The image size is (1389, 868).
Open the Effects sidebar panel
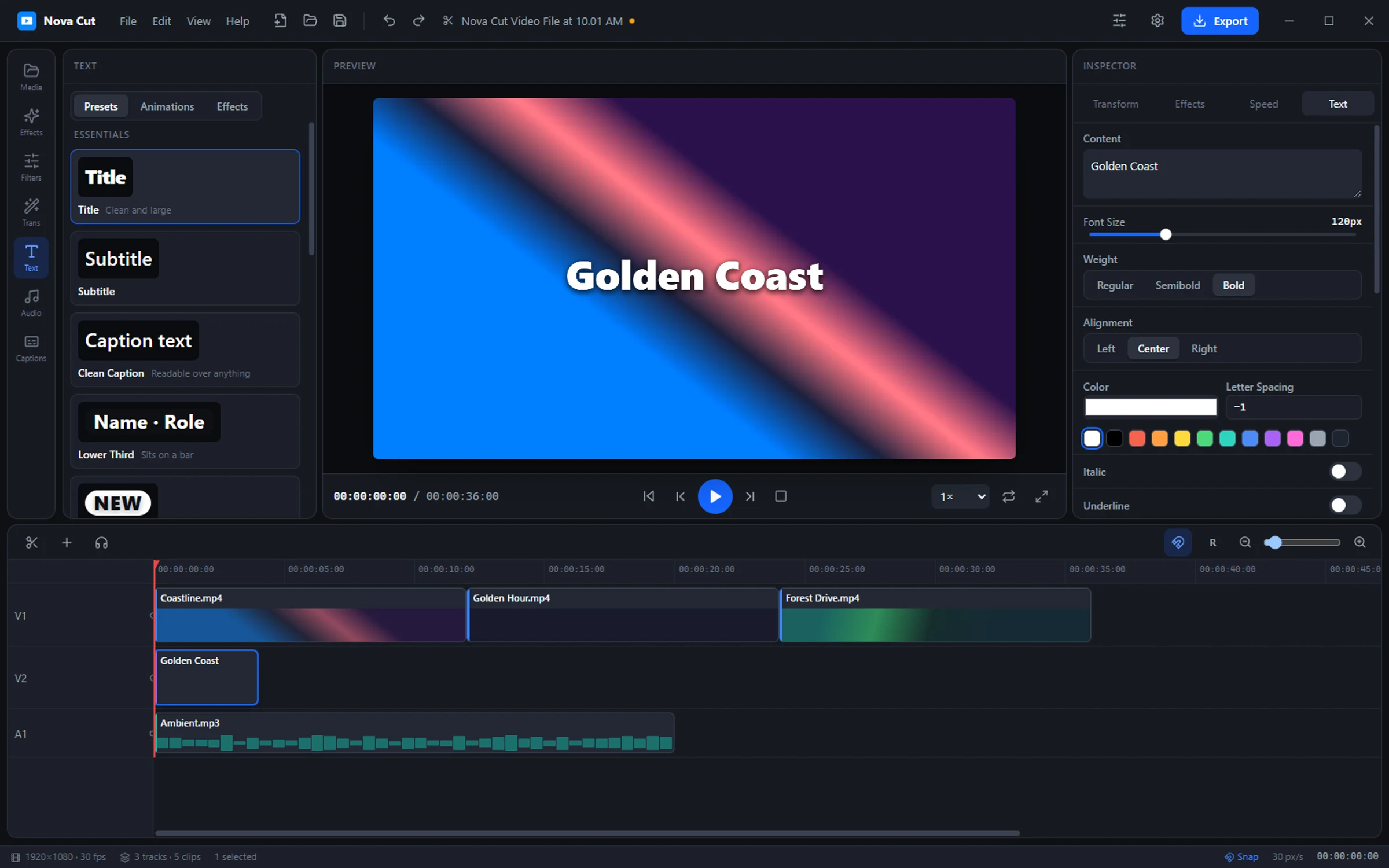click(x=31, y=122)
